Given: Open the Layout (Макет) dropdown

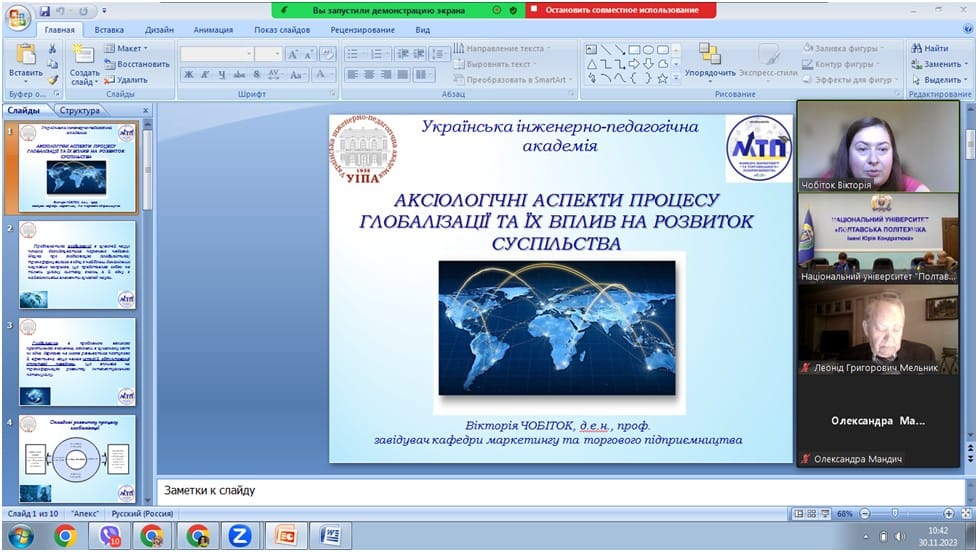Looking at the screenshot, I should 129,48.
